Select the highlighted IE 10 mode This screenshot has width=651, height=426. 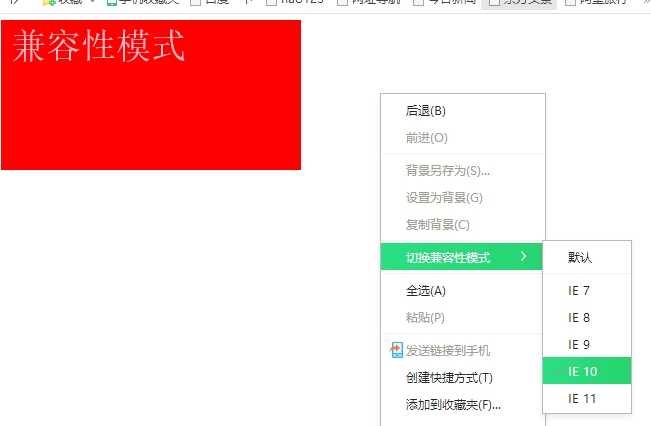587,371
